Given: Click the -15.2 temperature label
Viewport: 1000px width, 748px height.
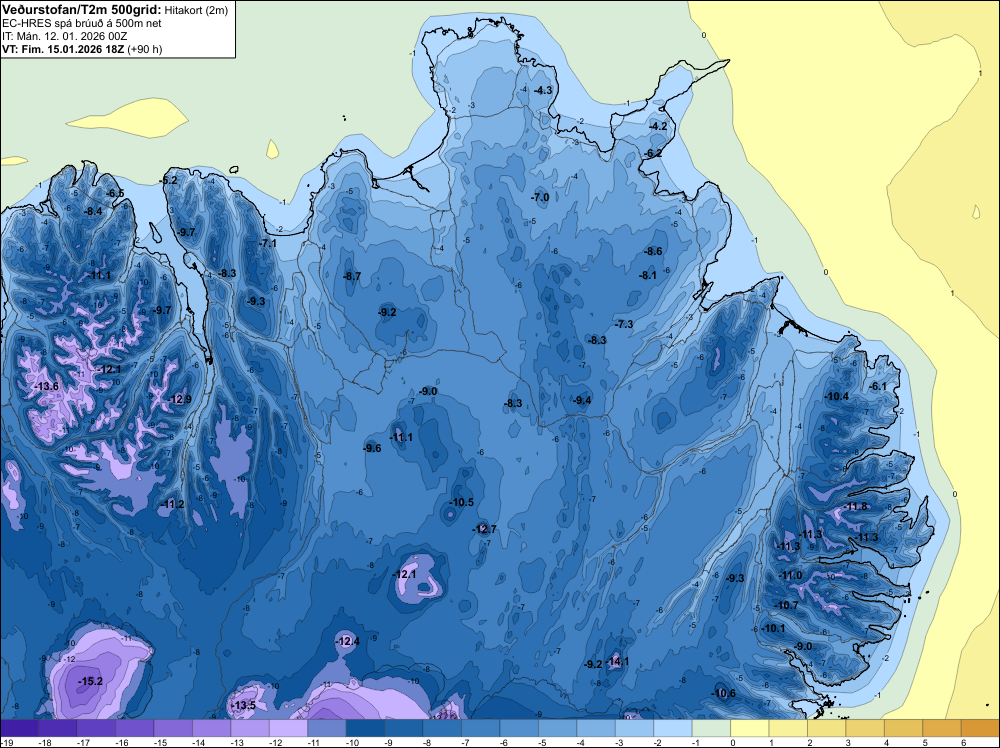Looking at the screenshot, I should (90, 681).
